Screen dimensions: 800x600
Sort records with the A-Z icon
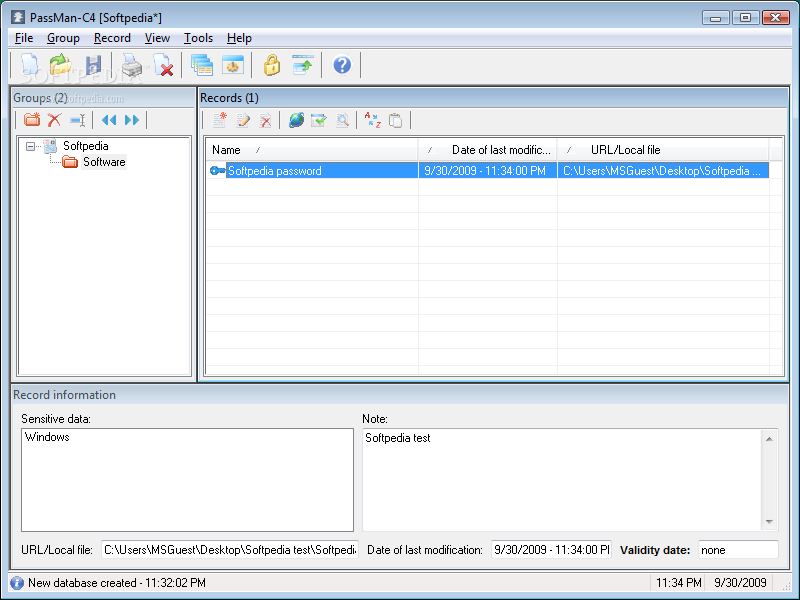point(372,120)
